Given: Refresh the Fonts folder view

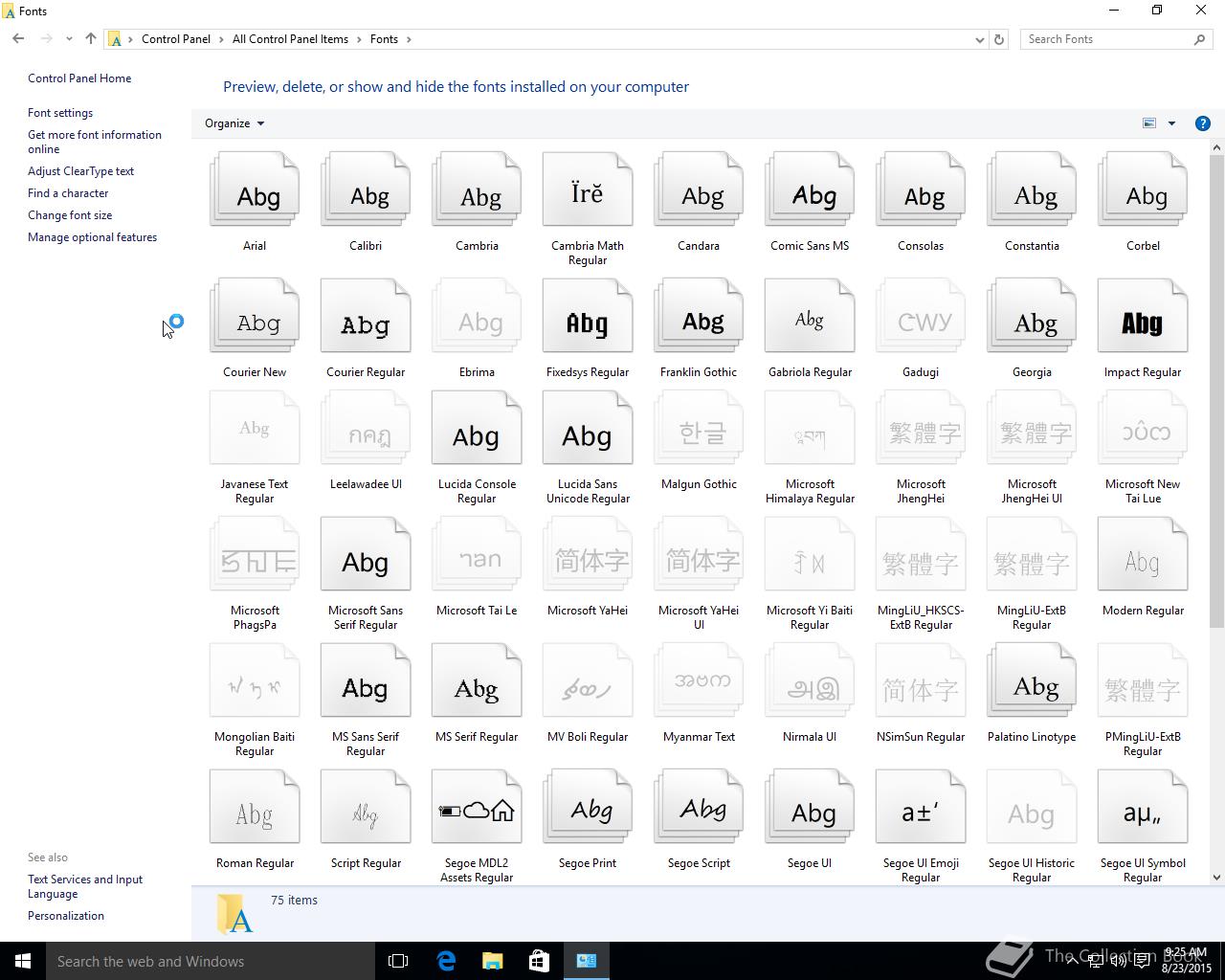Looking at the screenshot, I should [x=999, y=39].
